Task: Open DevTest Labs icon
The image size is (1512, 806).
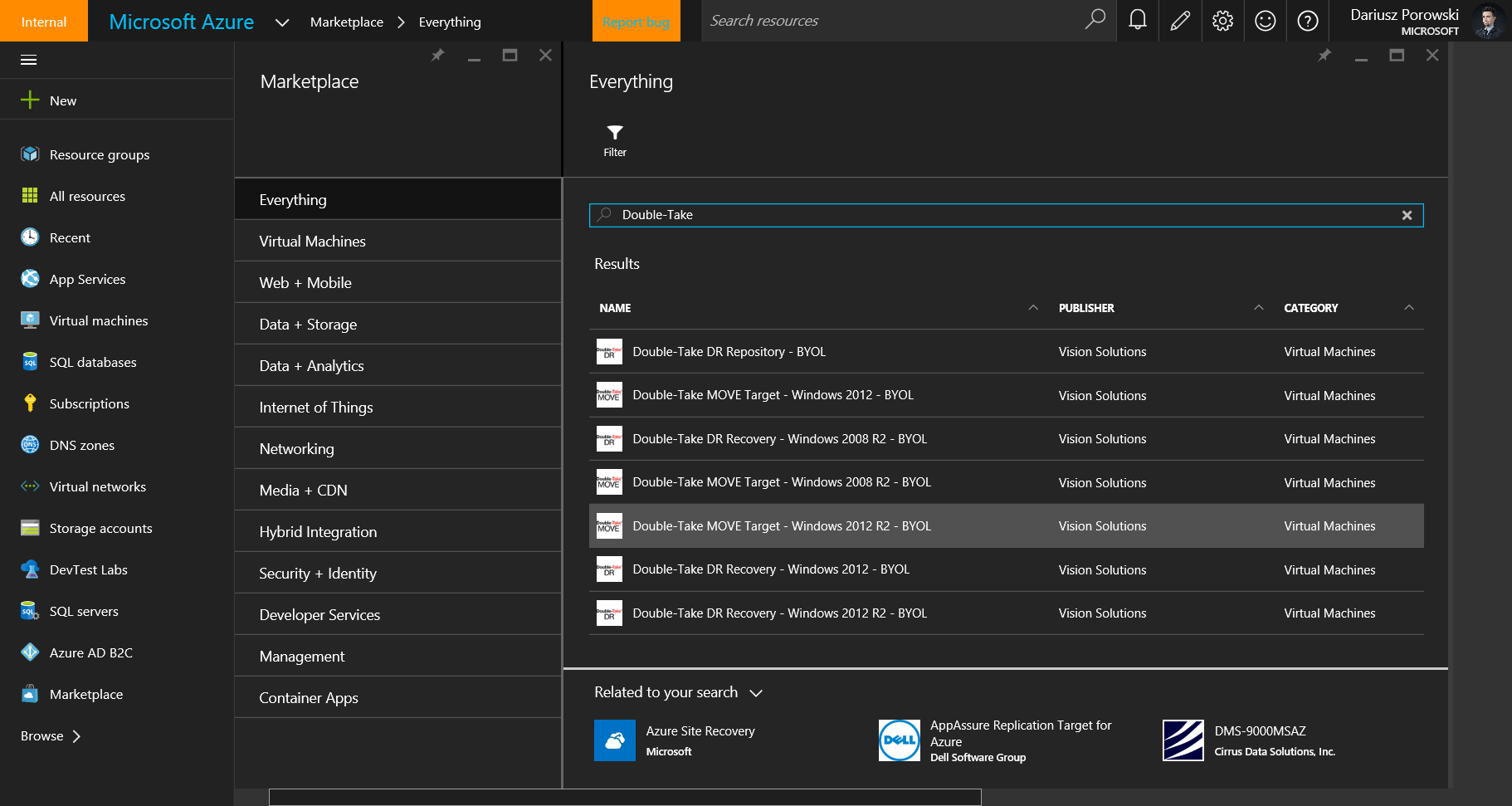Action: [x=30, y=569]
